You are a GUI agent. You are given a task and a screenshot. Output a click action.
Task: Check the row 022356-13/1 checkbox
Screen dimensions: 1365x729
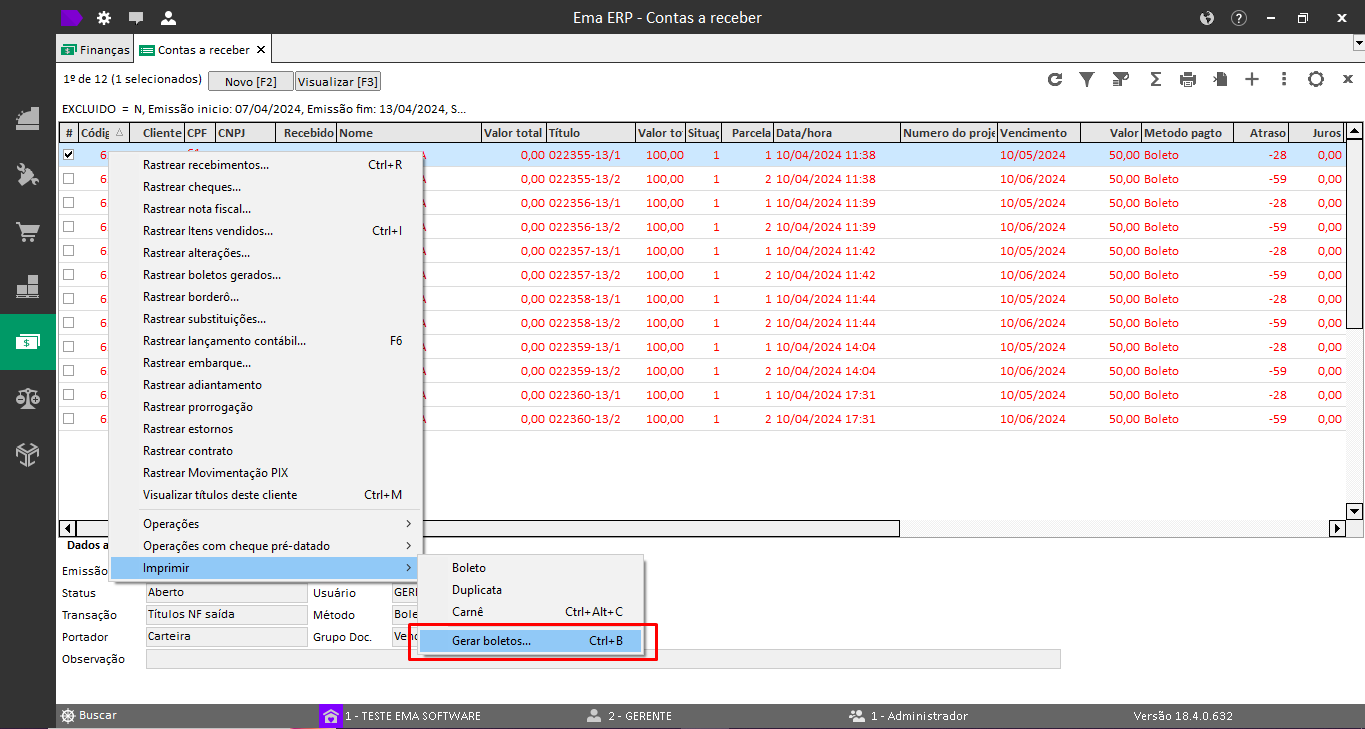coord(68,203)
